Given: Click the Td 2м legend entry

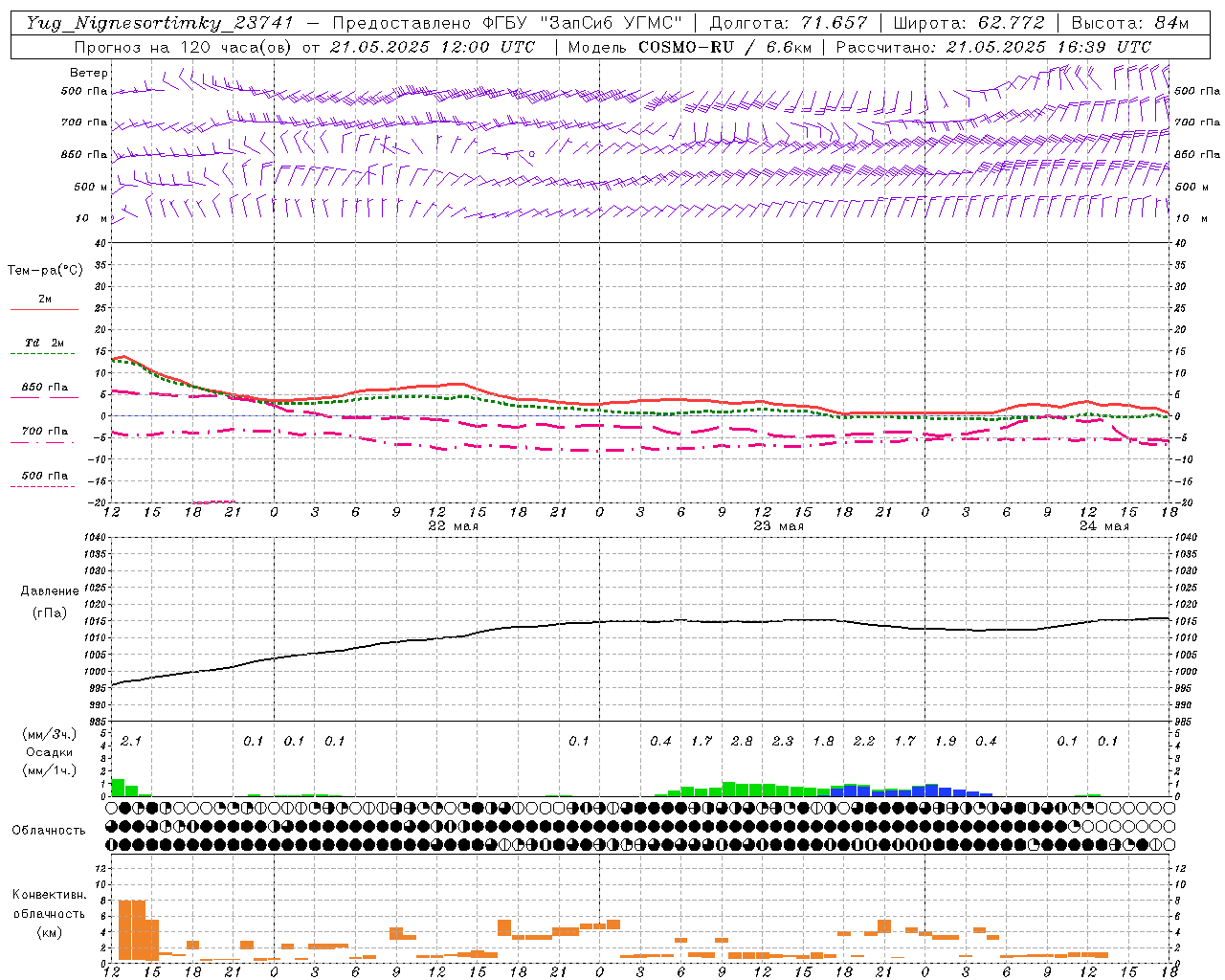Looking at the screenshot, I should 45,343.
